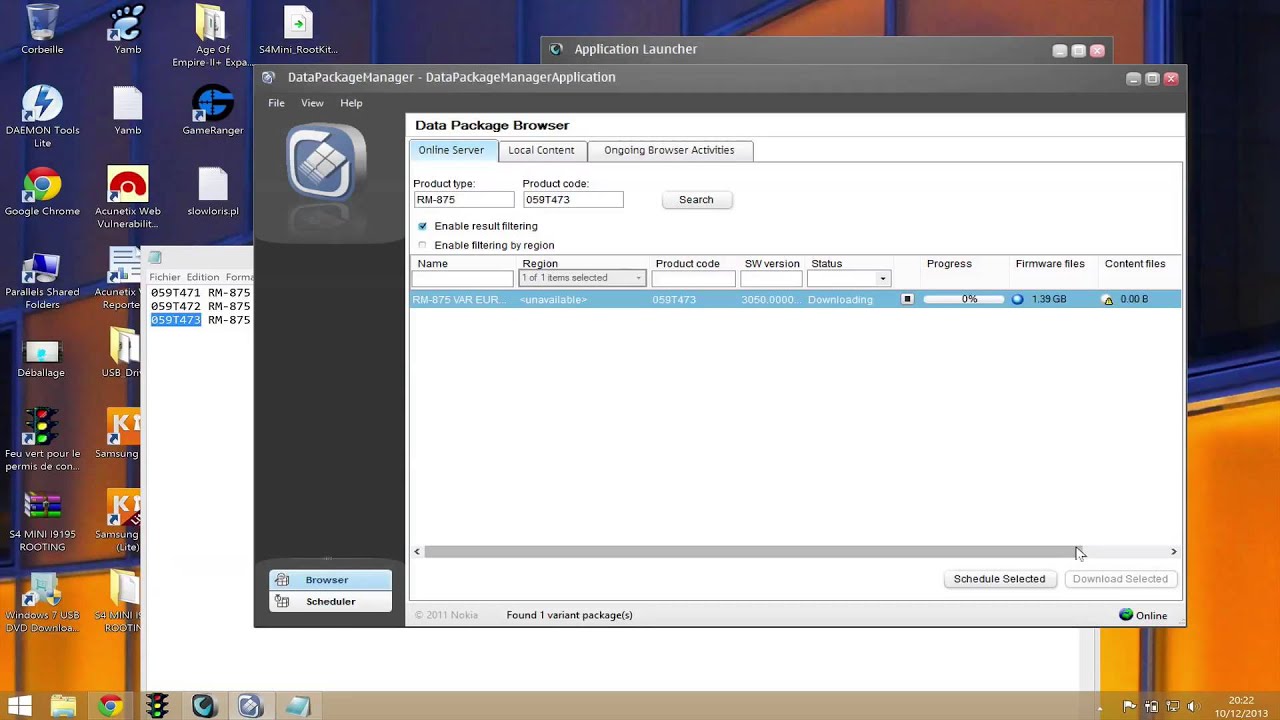1280x720 pixels.
Task: Check Enable filtering by region
Action: [422, 245]
